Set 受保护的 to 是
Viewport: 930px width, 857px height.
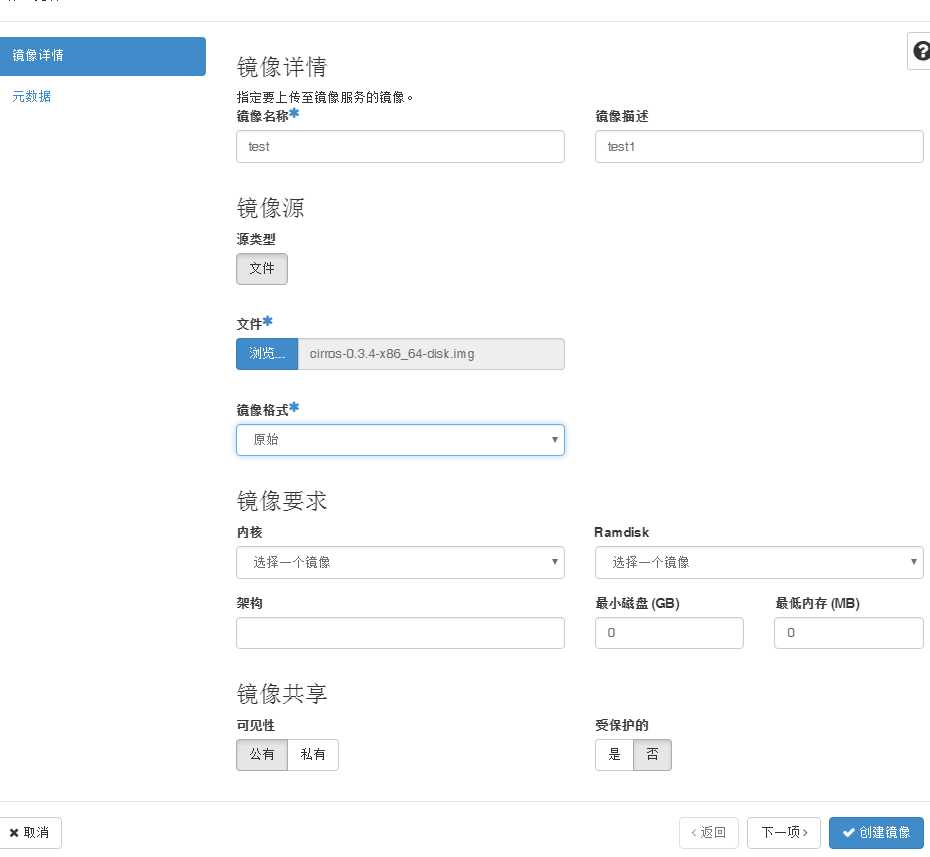click(614, 754)
